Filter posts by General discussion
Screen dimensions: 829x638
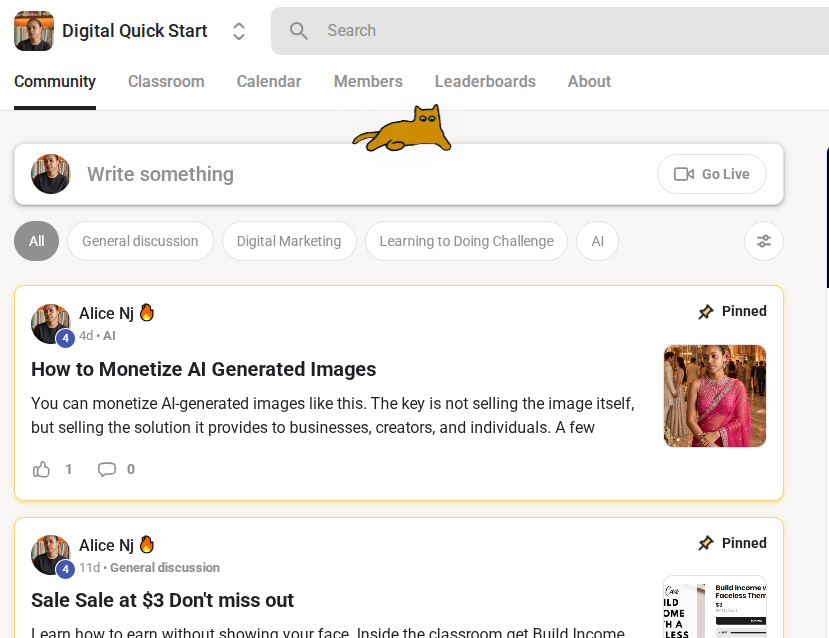point(140,241)
